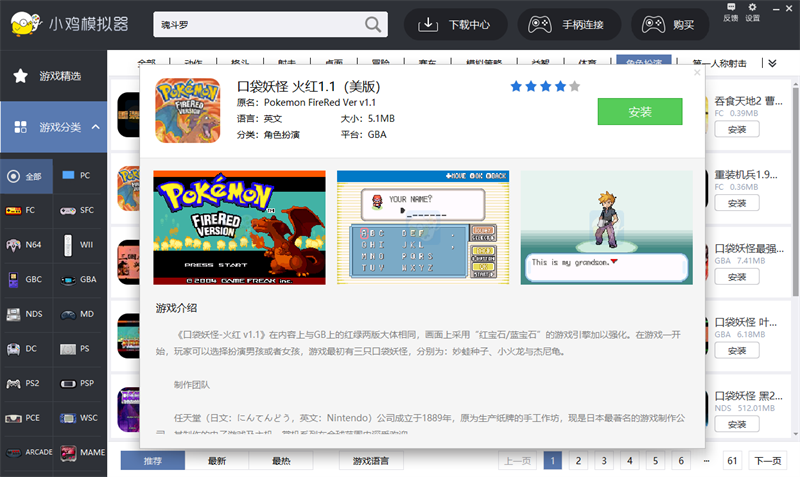
Task: Open the 游戏语言 language filter
Action: click(370, 461)
